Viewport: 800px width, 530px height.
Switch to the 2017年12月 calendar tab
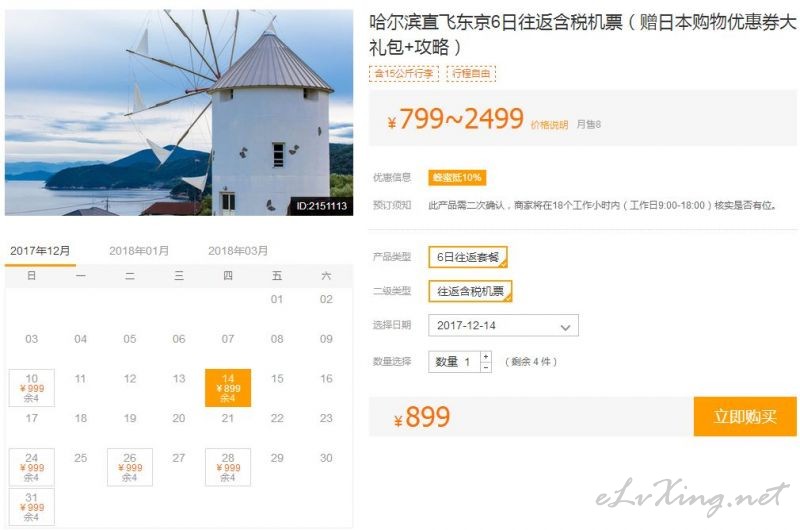click(40, 251)
